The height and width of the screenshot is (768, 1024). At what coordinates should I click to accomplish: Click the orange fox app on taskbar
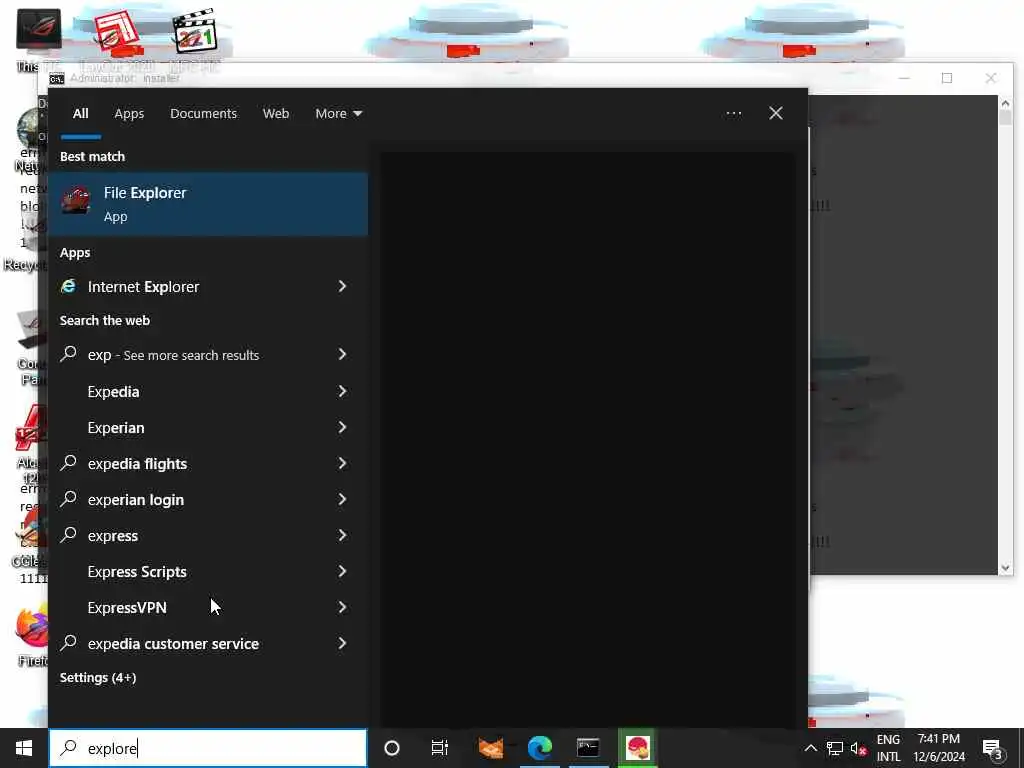[x=491, y=748]
